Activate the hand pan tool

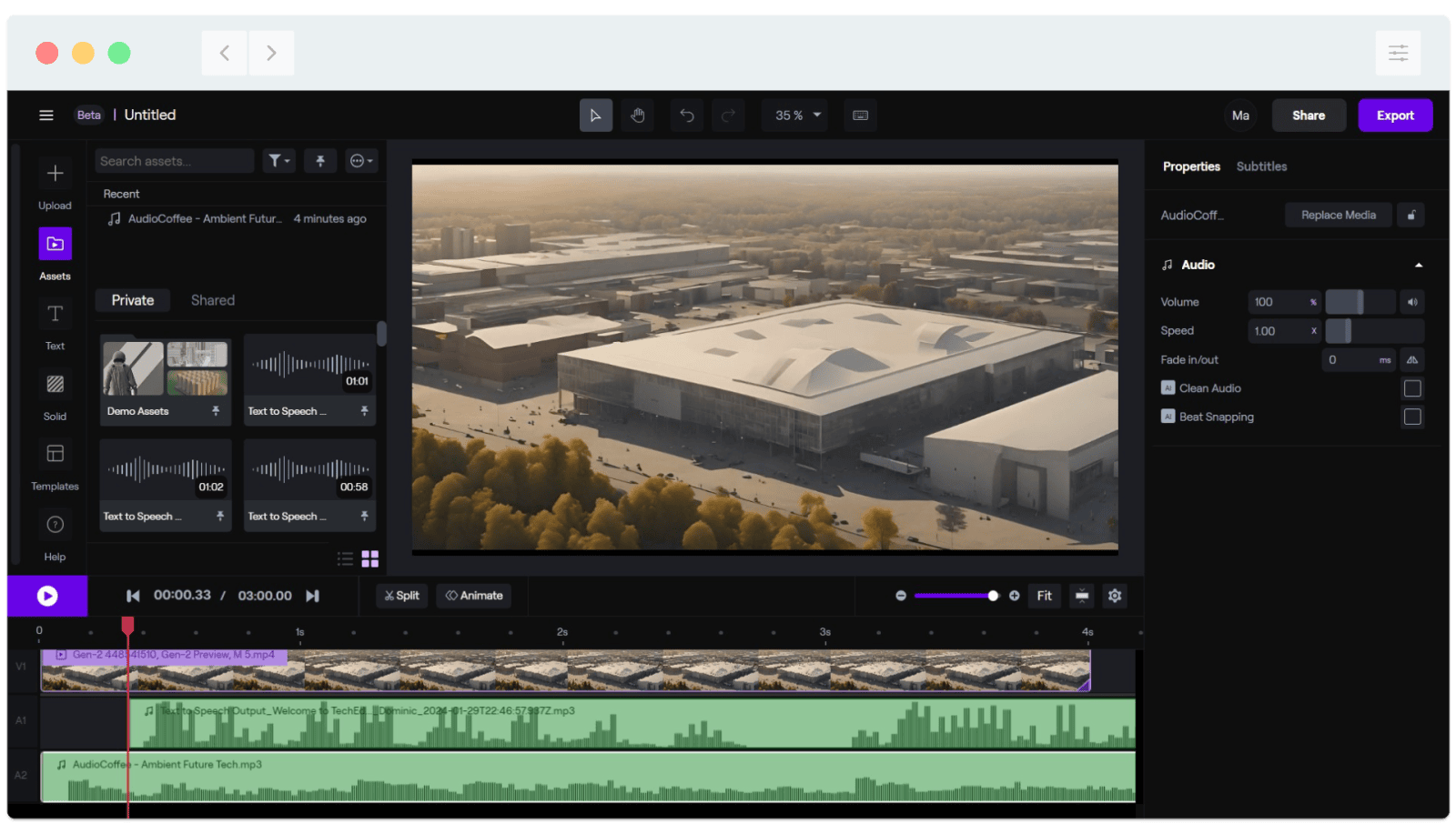tap(637, 116)
